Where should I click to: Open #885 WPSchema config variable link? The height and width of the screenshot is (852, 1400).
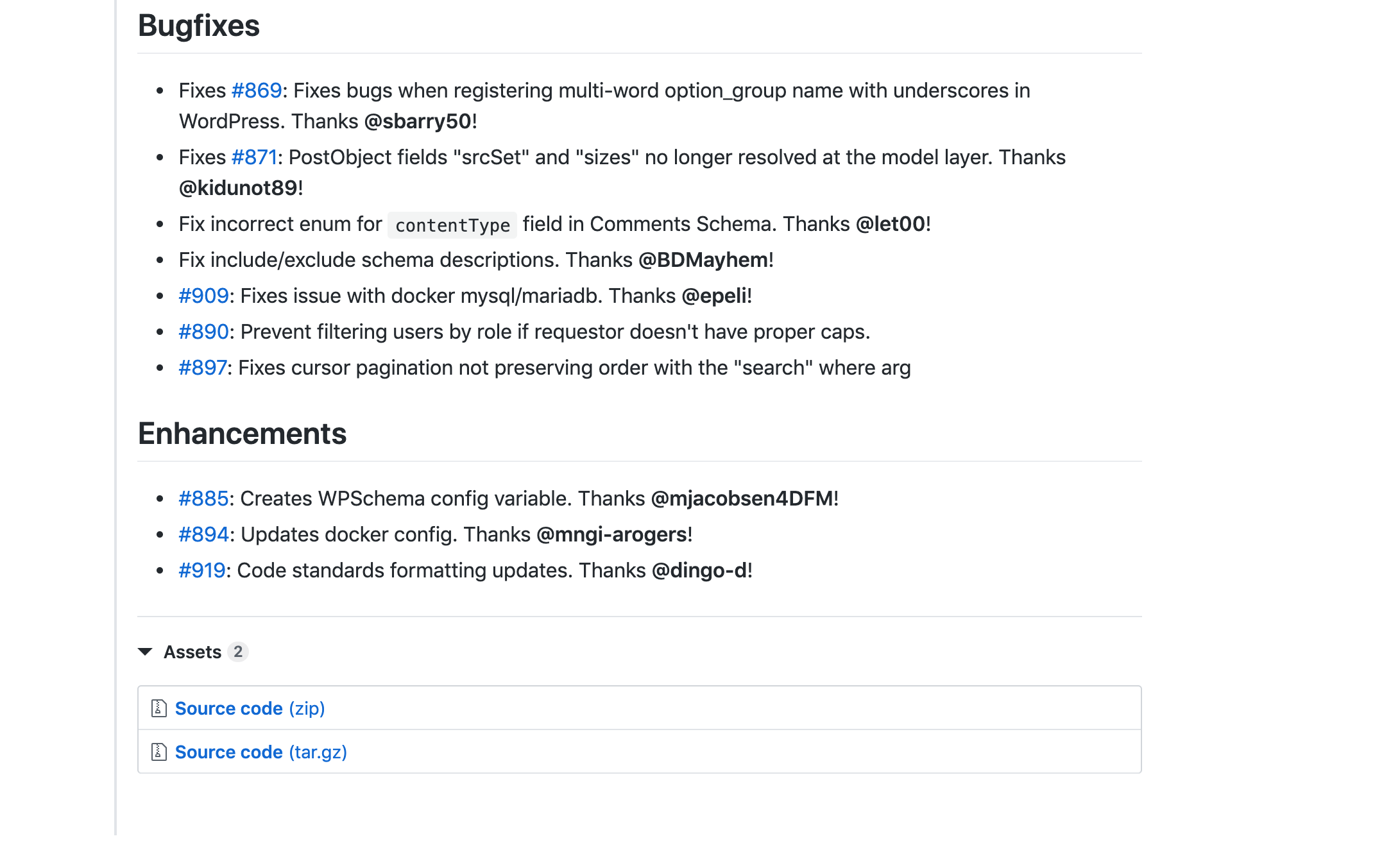(x=203, y=498)
